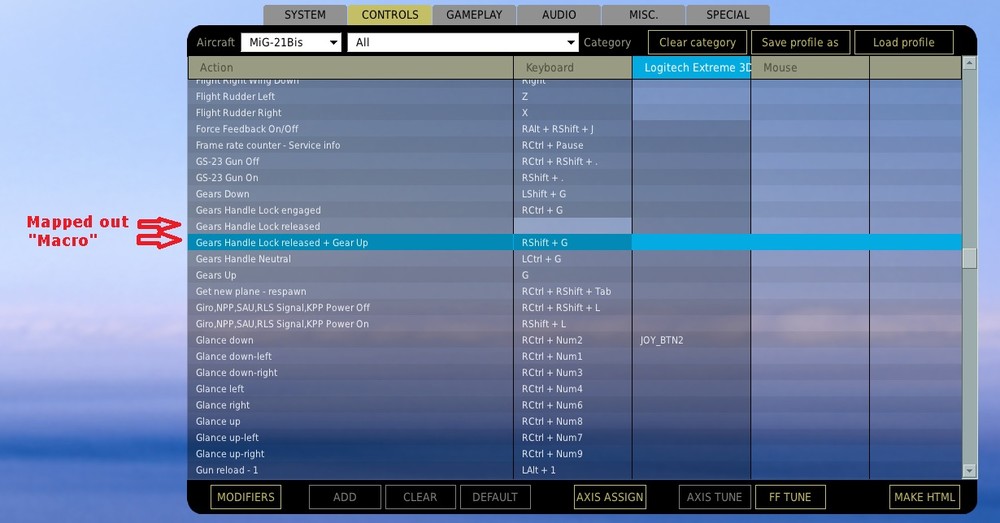Click the Clear category button

(698, 43)
